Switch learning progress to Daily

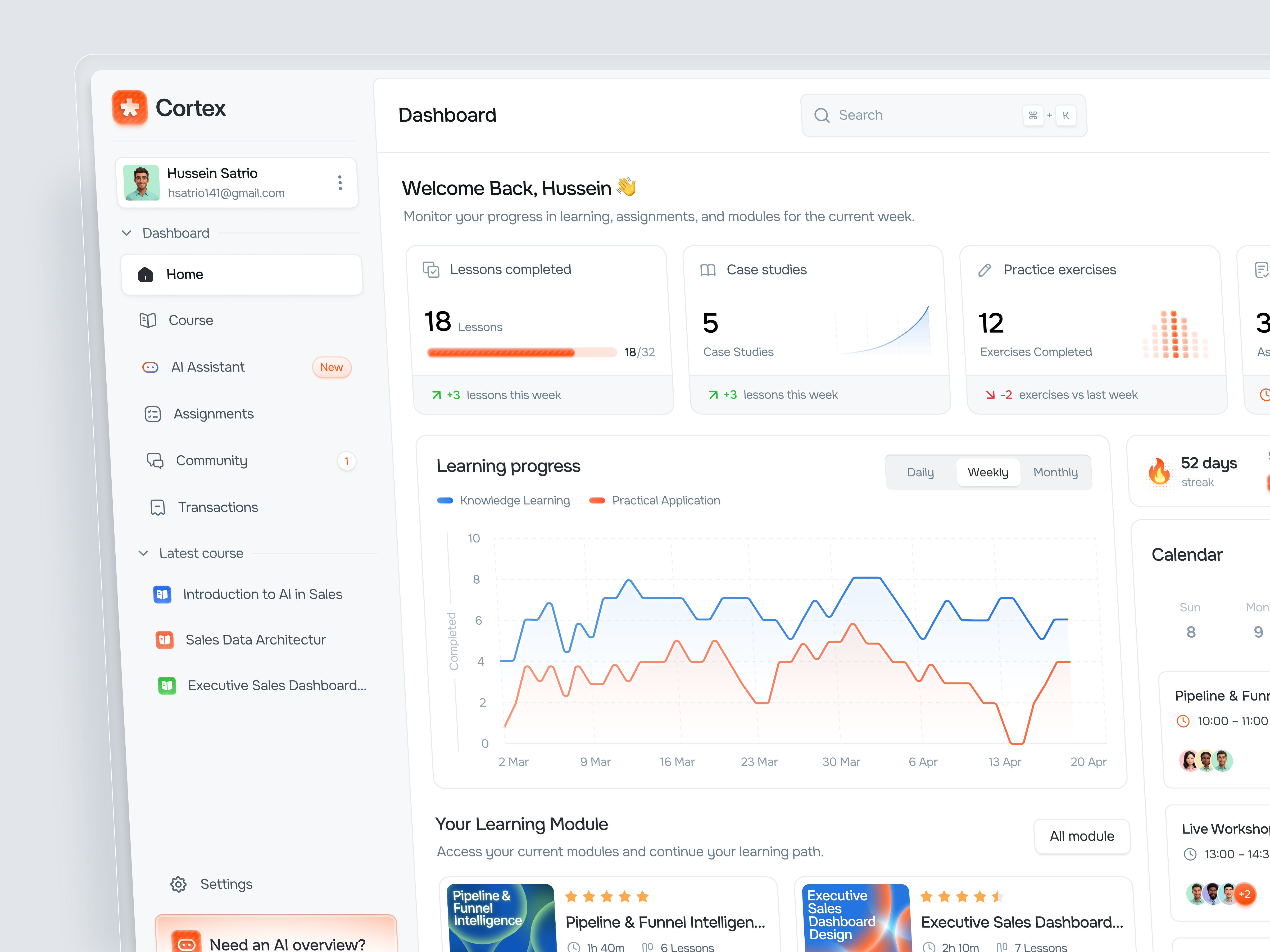click(x=920, y=472)
